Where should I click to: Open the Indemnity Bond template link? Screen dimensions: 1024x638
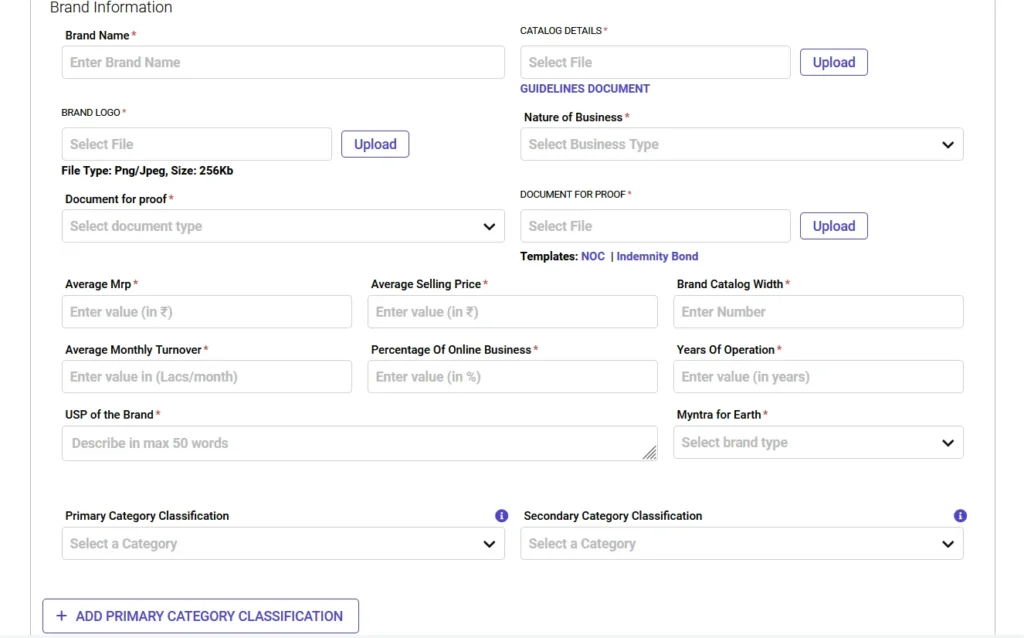pyautogui.click(x=657, y=257)
